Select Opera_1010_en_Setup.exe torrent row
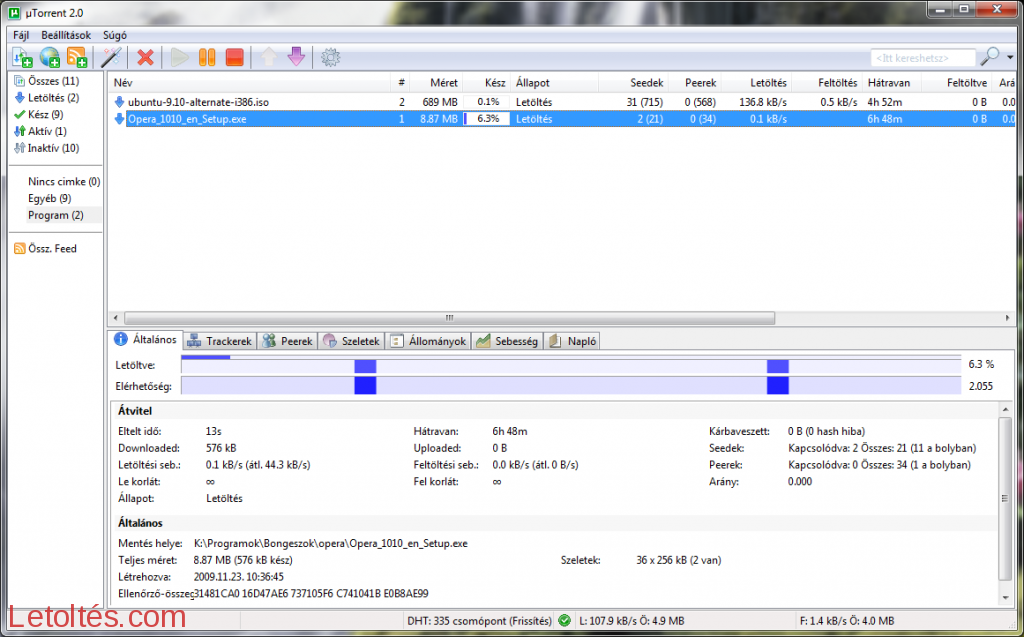Viewport: 1024px width, 637px height. click(562, 119)
